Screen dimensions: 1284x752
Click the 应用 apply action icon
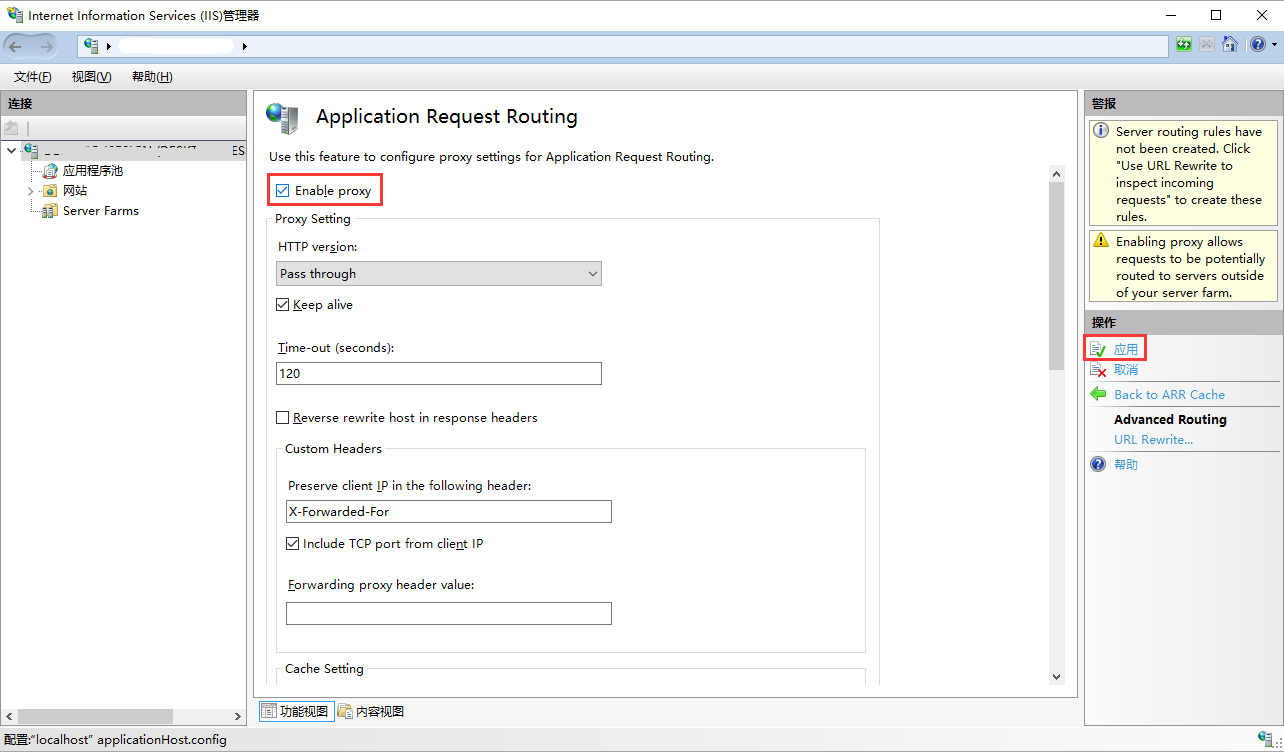point(1099,350)
